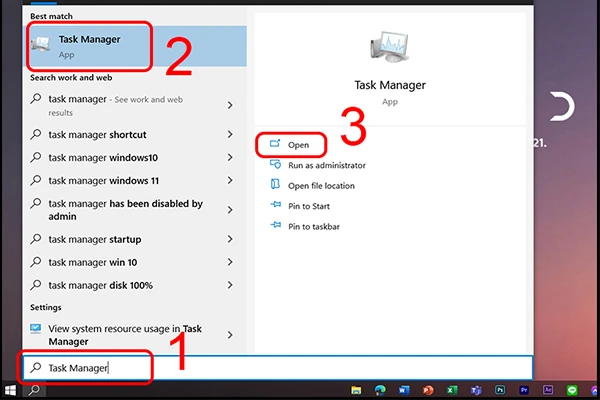Click monitor icon beside 'View system resource usage'
Image resolution: width=600 pixels, height=400 pixels.
36,328
